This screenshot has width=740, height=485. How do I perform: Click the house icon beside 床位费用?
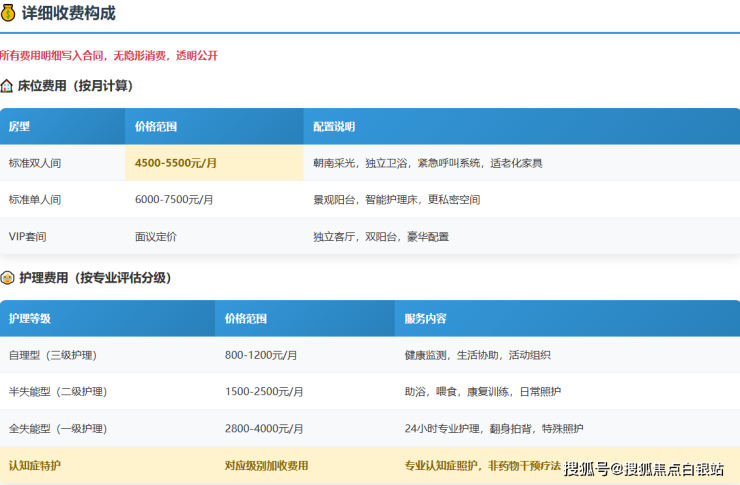pyautogui.click(x=7, y=87)
